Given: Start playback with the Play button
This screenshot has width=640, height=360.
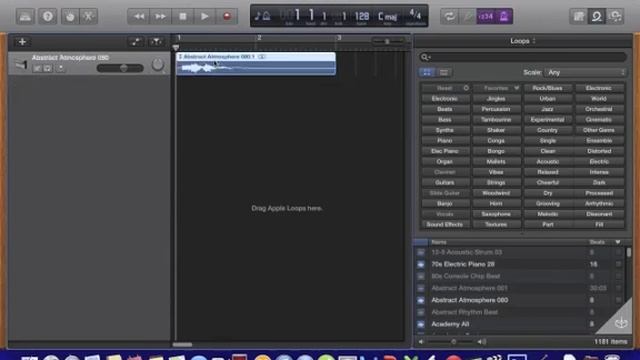Looking at the screenshot, I should pos(204,16).
